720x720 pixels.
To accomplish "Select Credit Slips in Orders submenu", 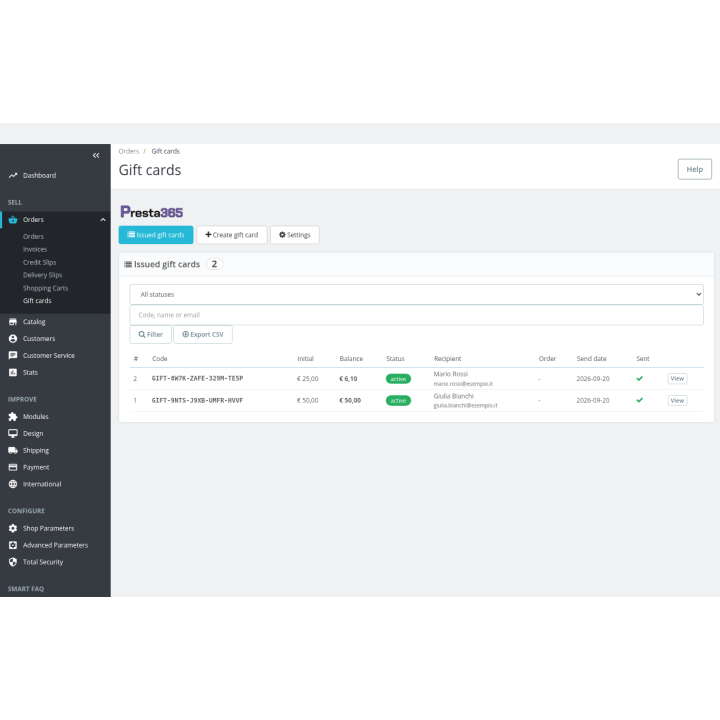I will (x=39, y=262).
